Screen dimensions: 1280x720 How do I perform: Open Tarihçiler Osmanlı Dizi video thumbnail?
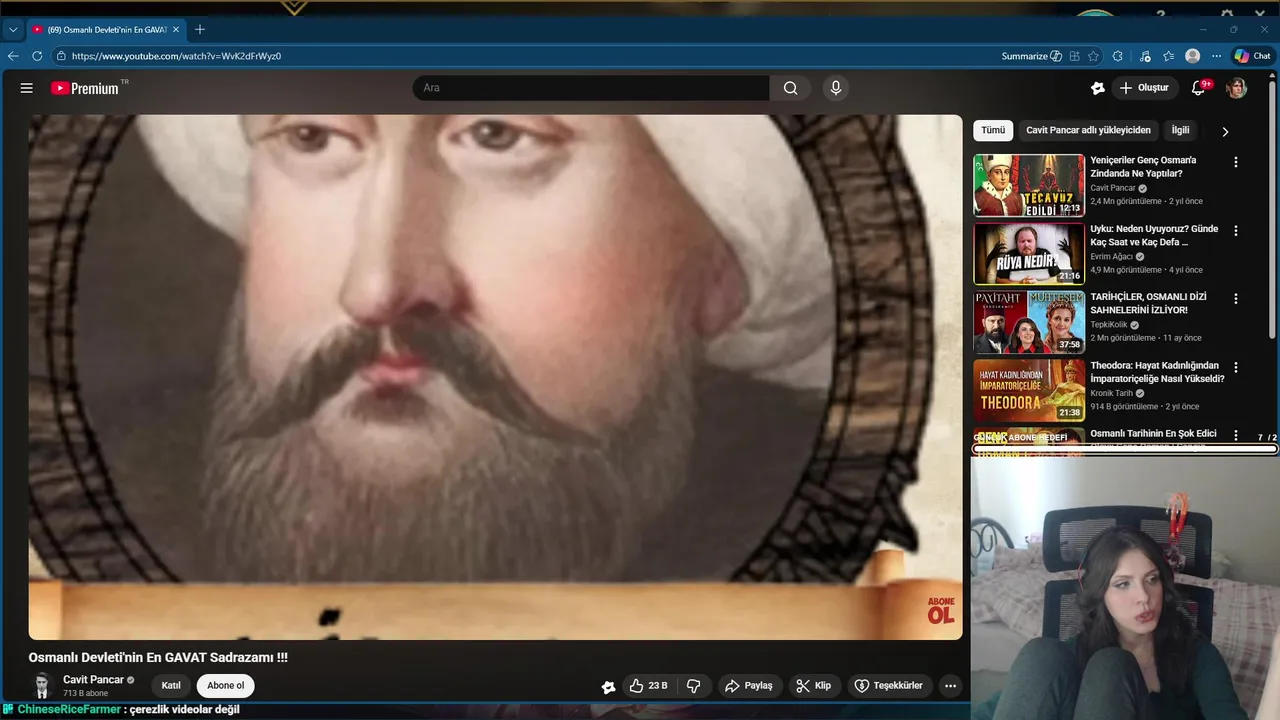[x=1029, y=322]
